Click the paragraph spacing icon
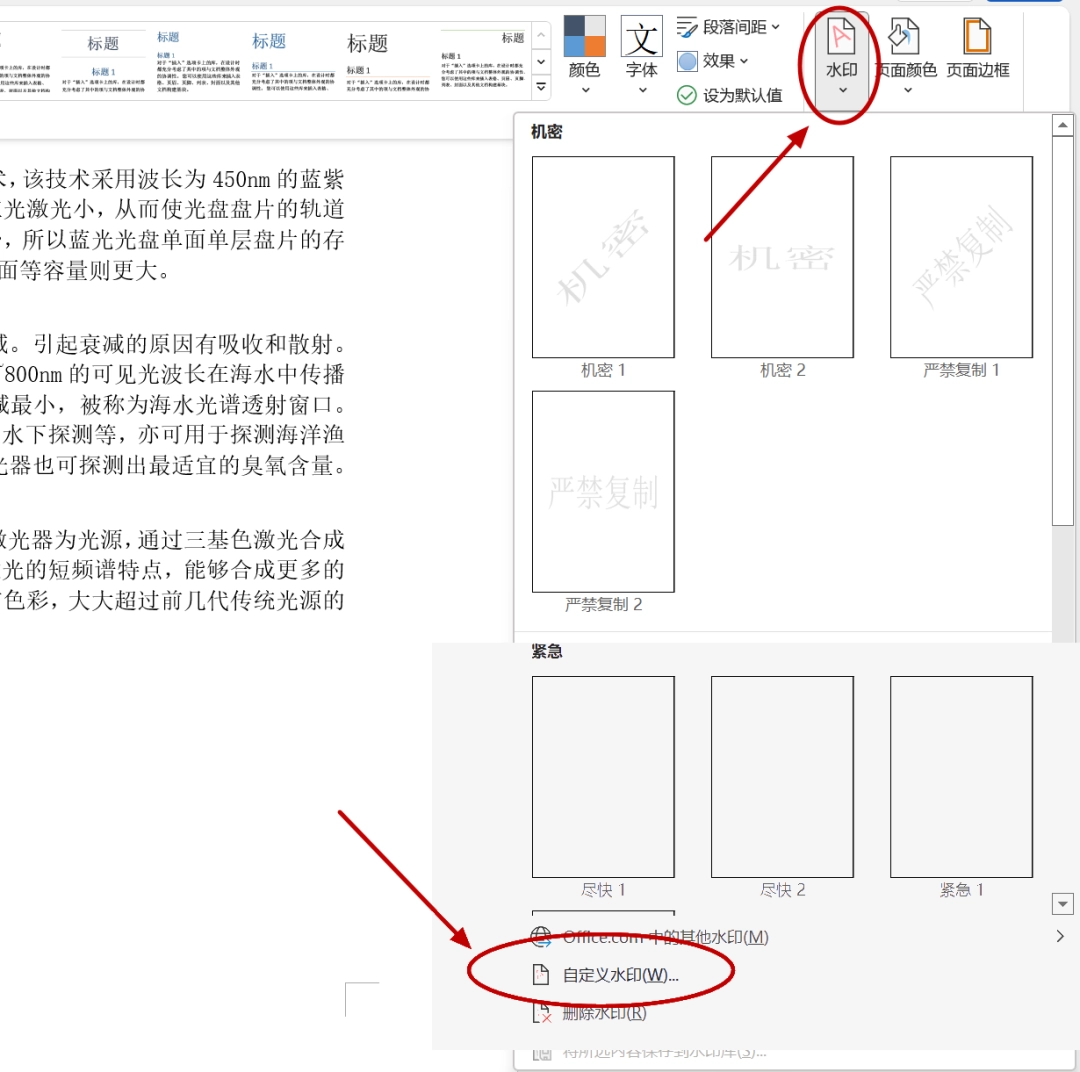The width and height of the screenshot is (1080, 1072). coord(687,27)
